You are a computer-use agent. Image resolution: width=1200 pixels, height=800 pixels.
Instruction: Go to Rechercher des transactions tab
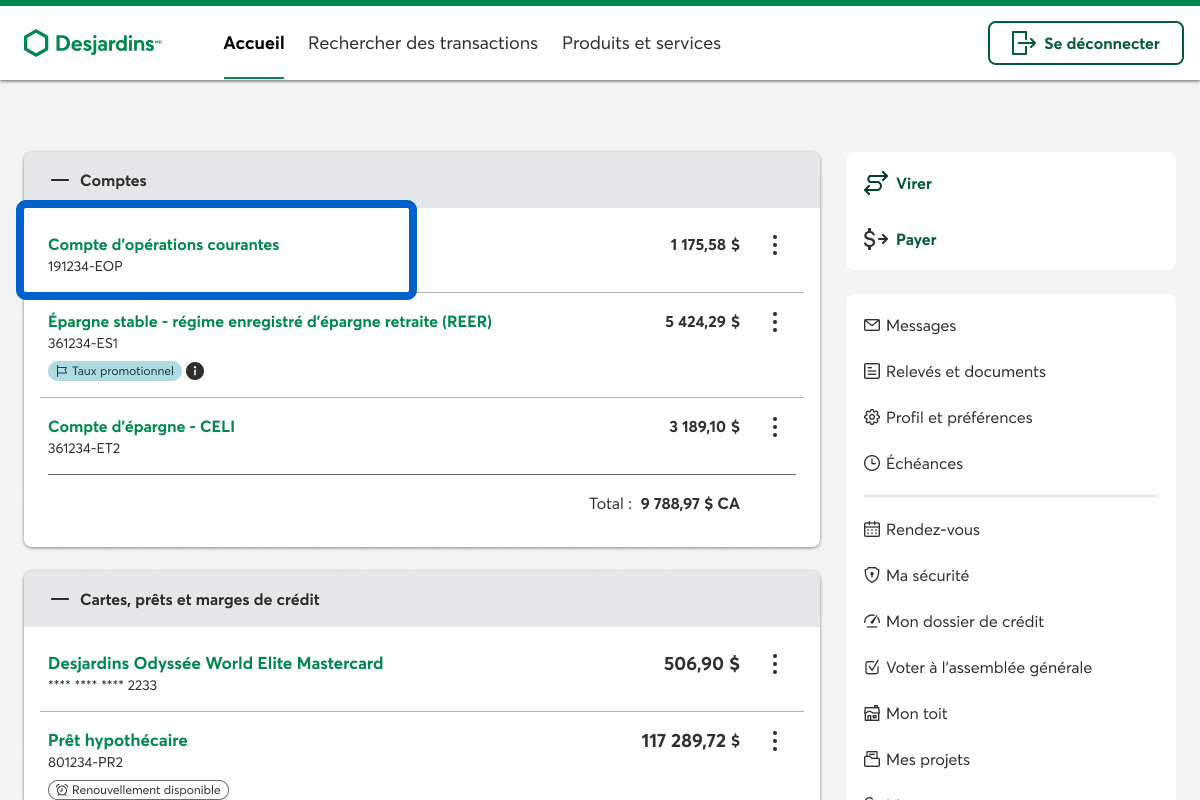423,43
